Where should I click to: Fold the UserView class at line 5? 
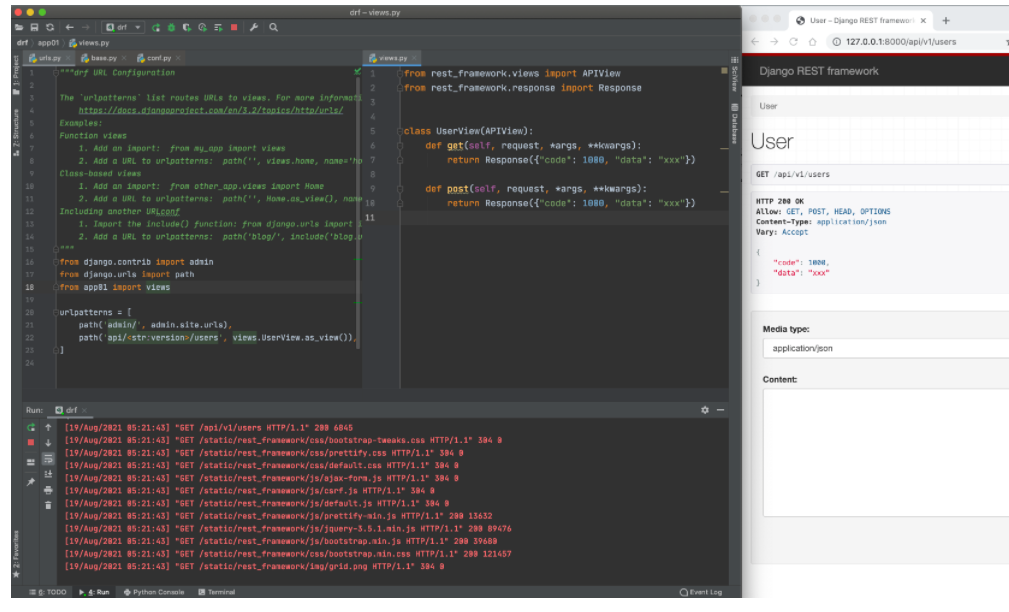400,131
